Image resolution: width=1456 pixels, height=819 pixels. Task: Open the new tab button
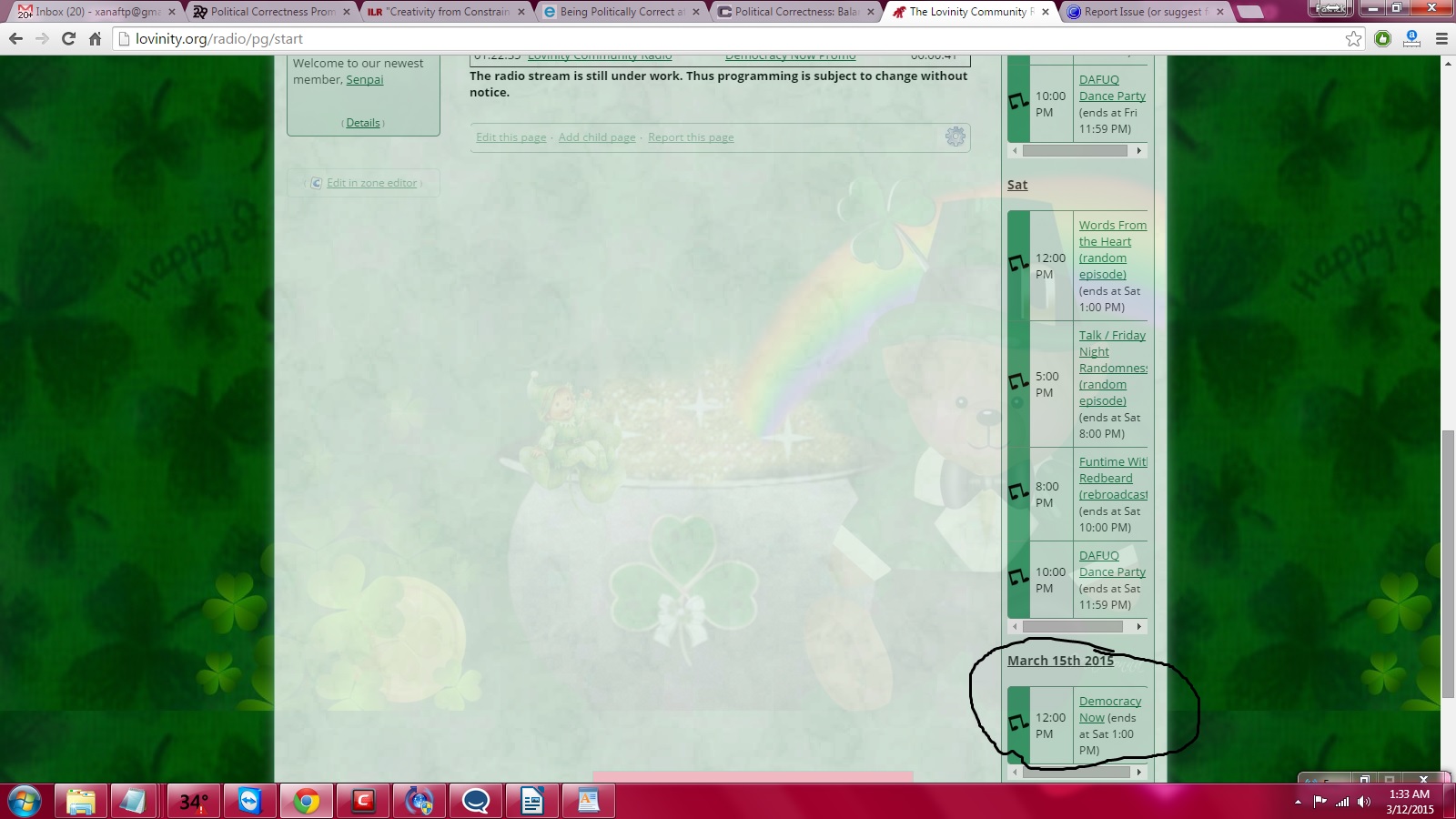coord(1250,12)
